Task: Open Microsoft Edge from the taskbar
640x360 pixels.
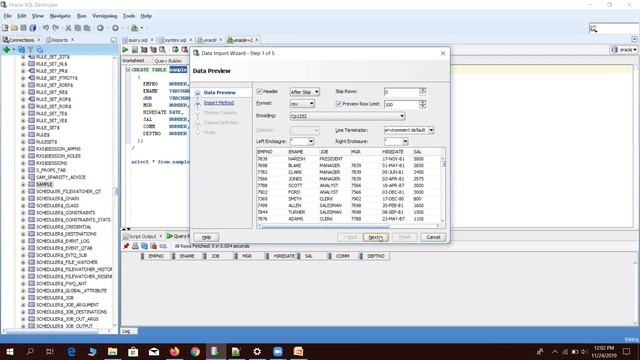Action: (x=71, y=351)
